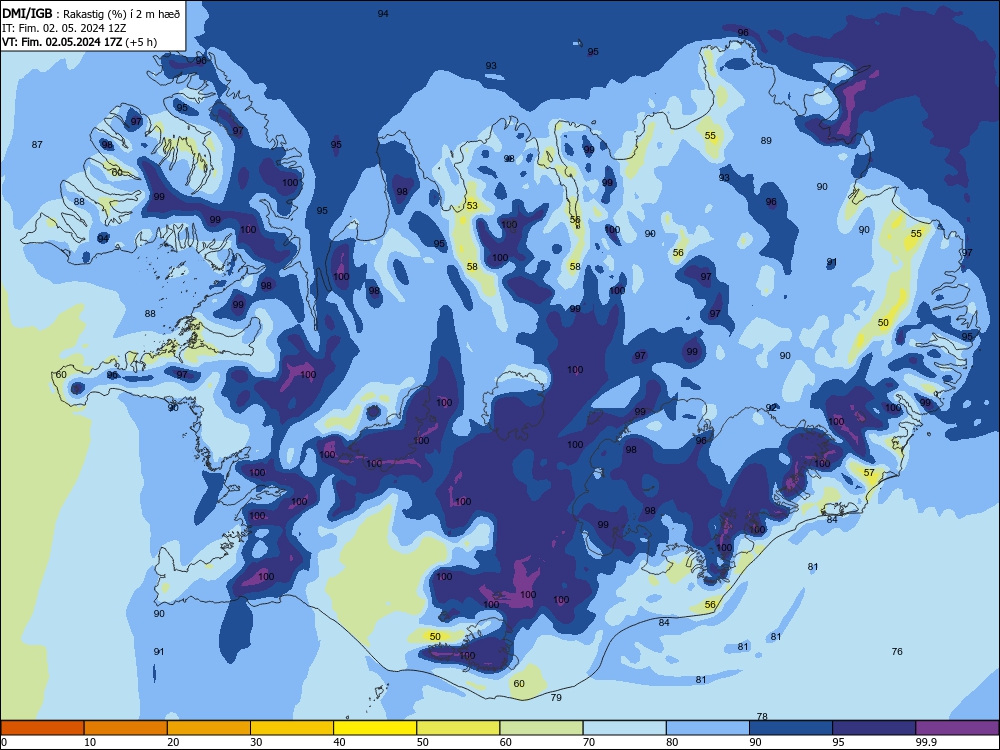Choose the dark blue 90–95 legend swatch
Viewport: 1000px width, 750px height.
[x=791, y=728]
